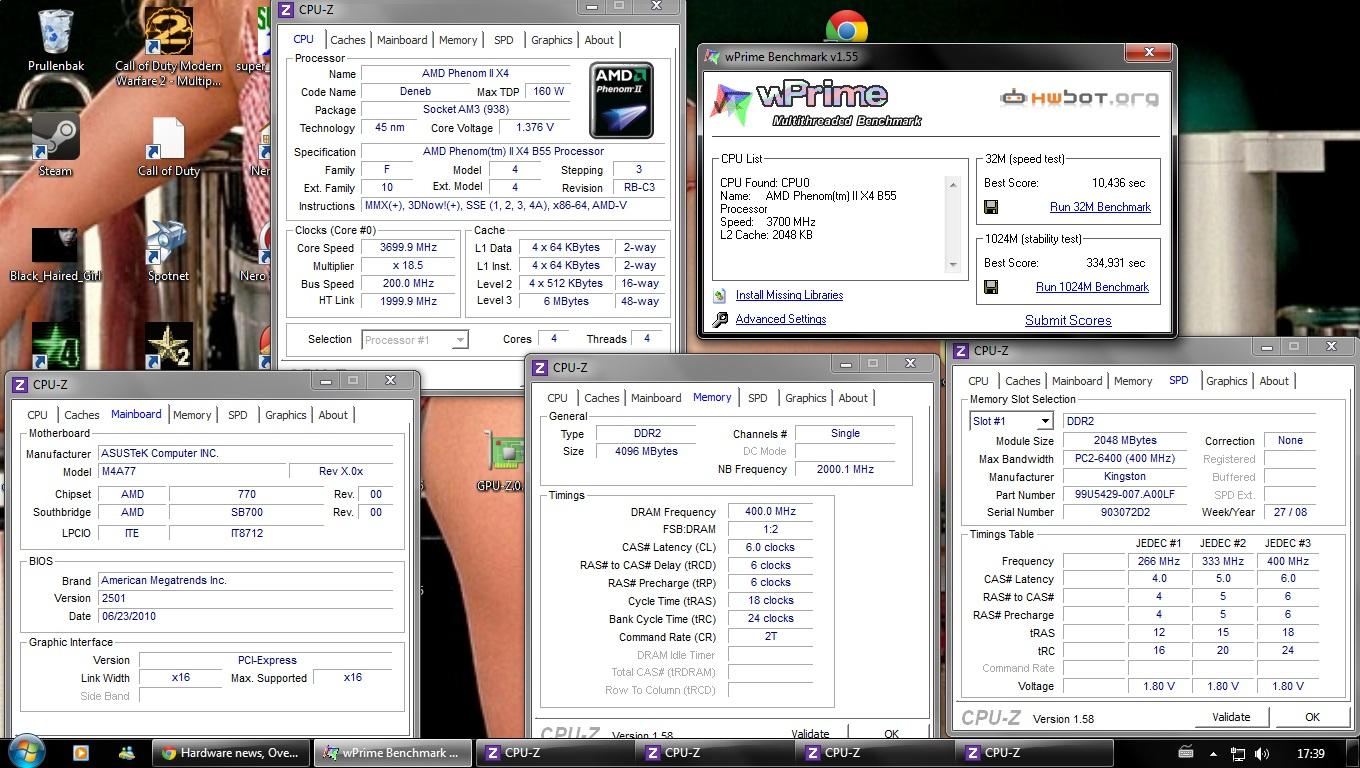The width and height of the screenshot is (1360, 768).
Task: Click the Core Speed value 3699.9 MHz
Action: [408, 248]
